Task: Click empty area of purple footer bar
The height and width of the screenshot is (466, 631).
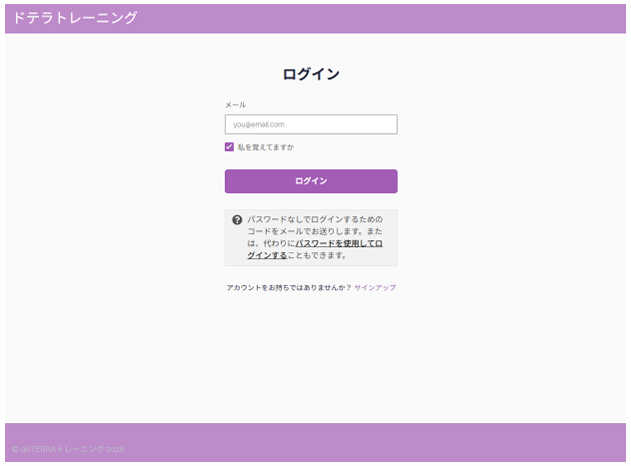Action: (400, 442)
